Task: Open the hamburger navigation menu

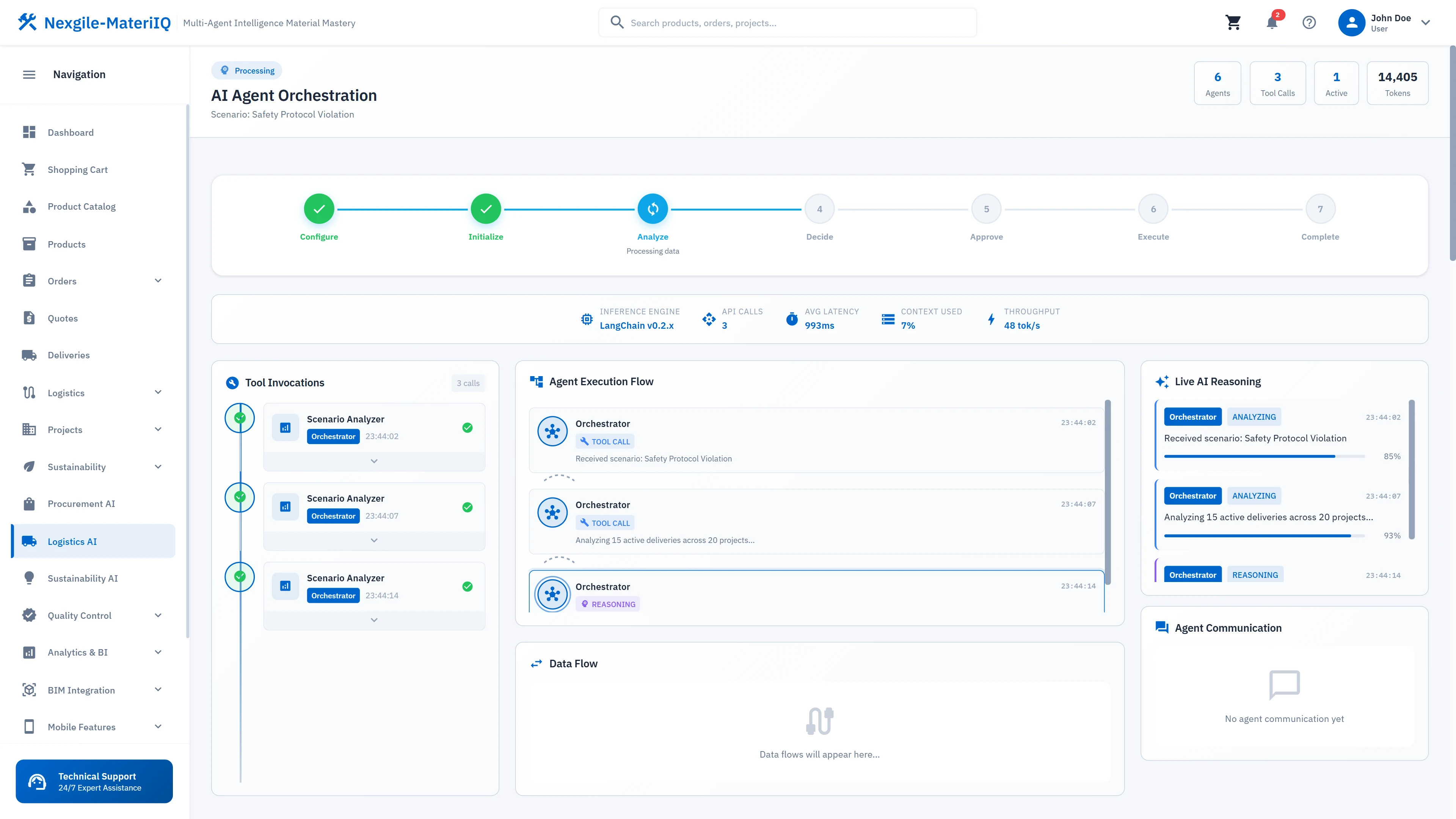Action: [29, 74]
